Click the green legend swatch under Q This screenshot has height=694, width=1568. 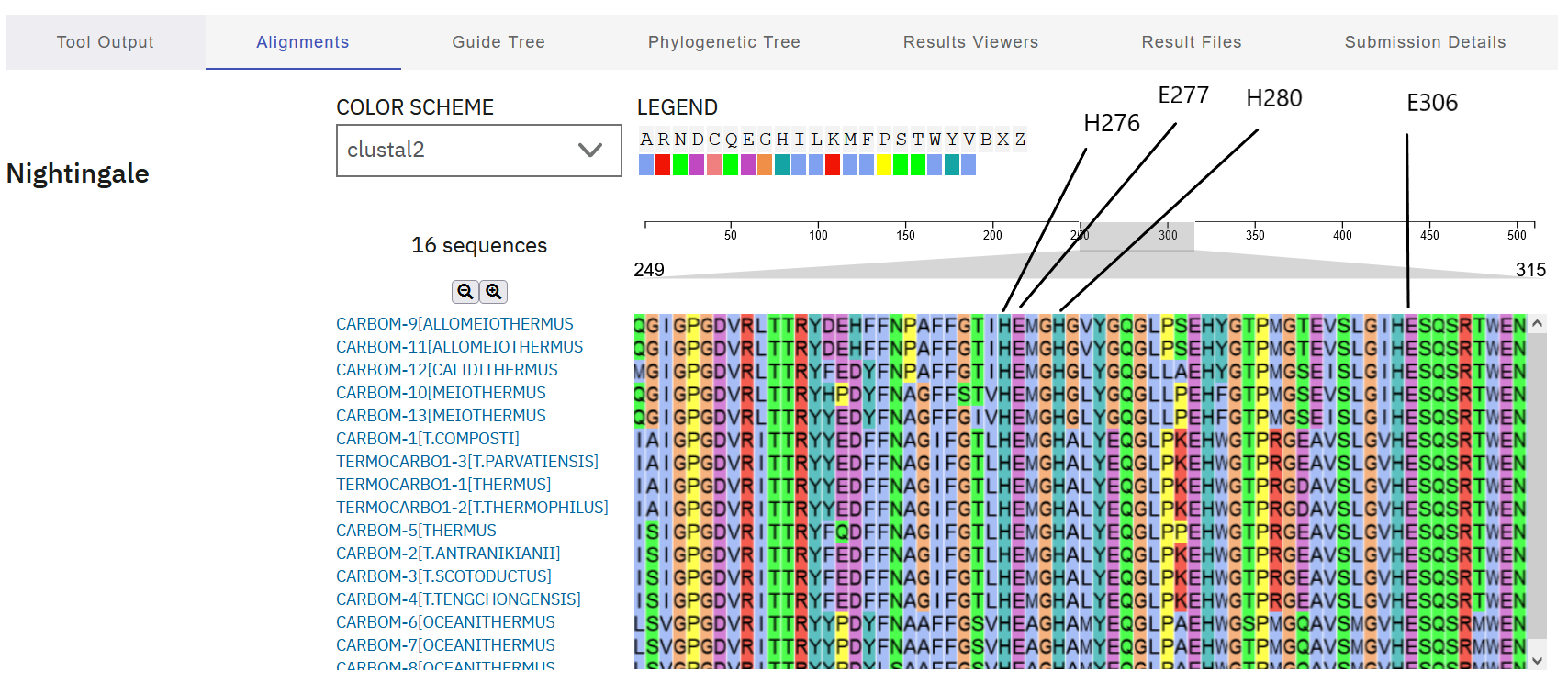pyautogui.click(x=731, y=165)
